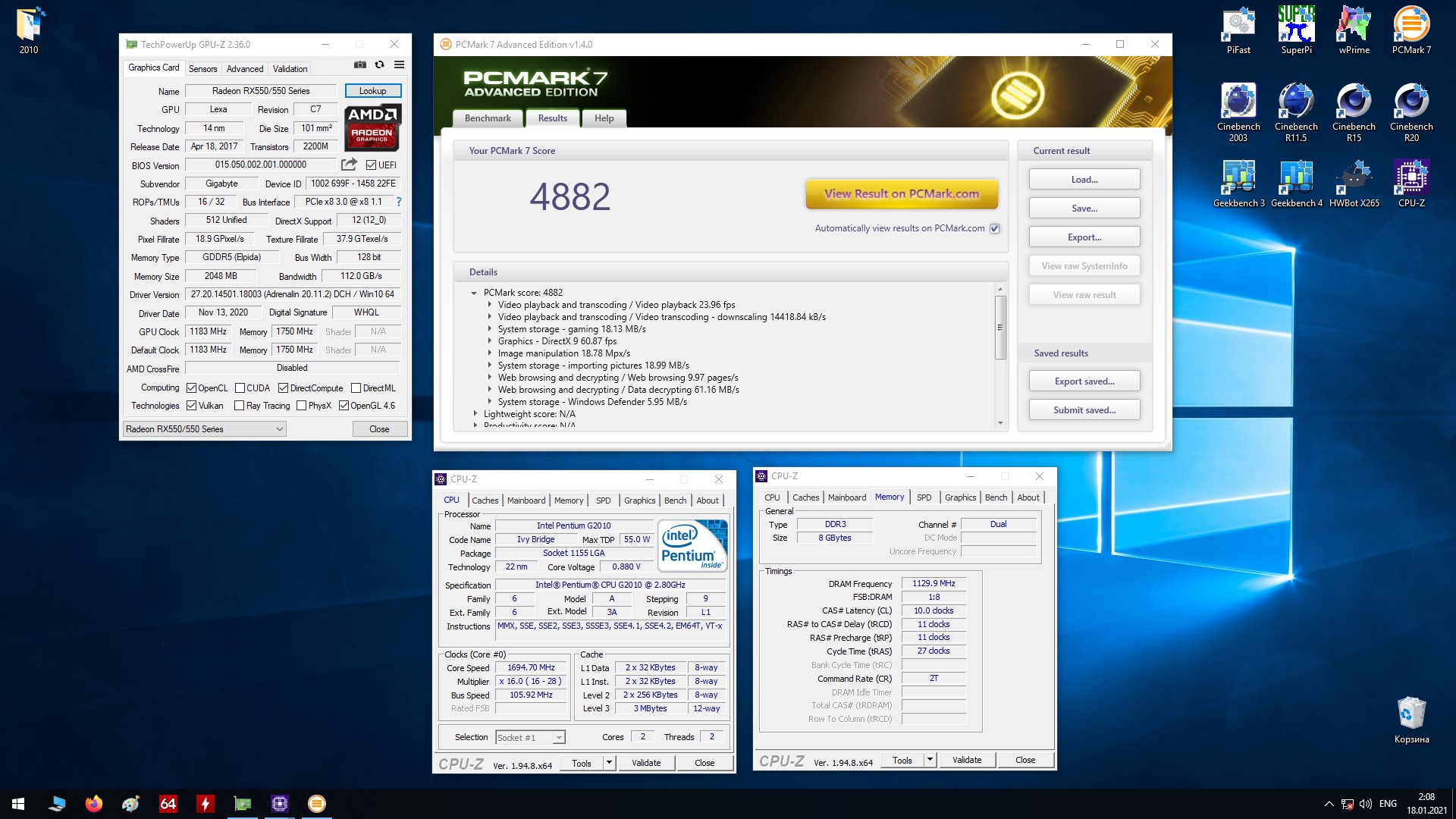Click the ENG language indicator
Viewport: 1456px width, 819px height.
click(1389, 804)
